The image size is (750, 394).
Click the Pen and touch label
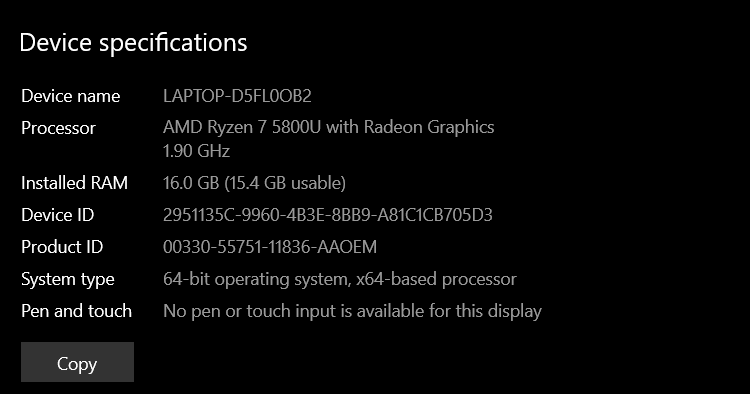click(77, 311)
